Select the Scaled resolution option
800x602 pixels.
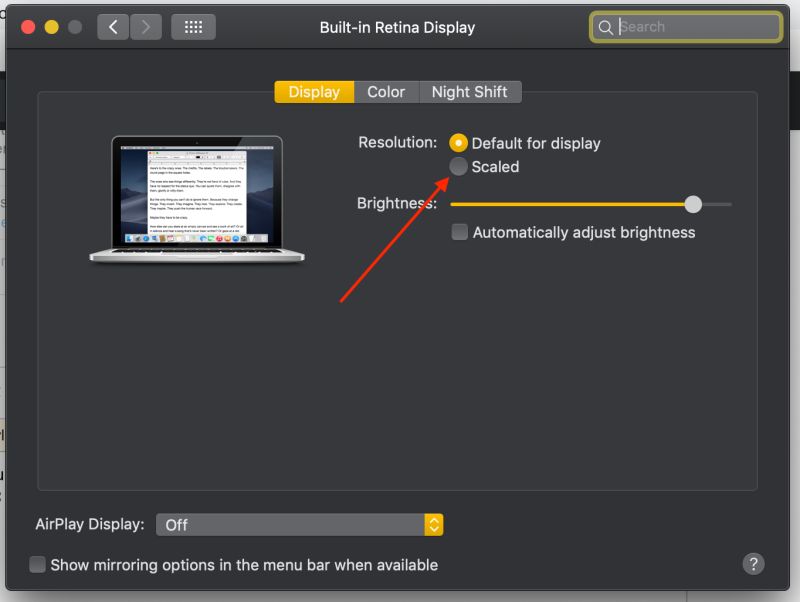click(x=459, y=166)
